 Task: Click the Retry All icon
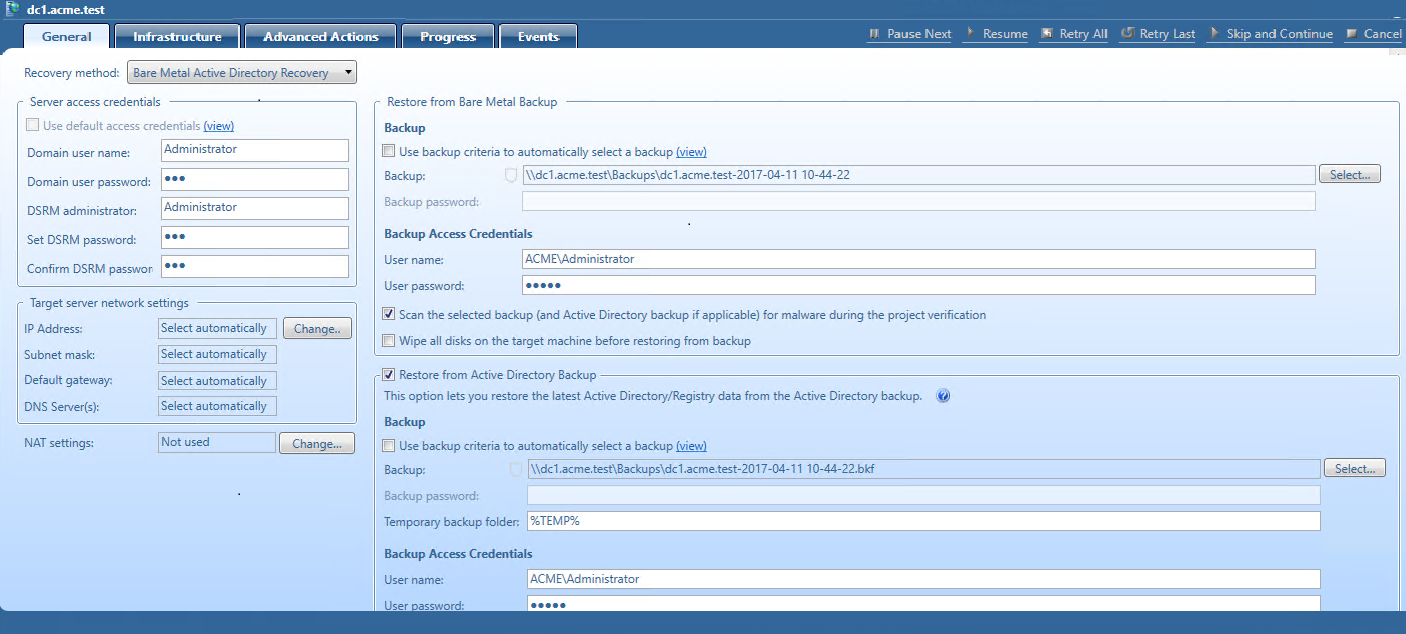coord(1047,34)
